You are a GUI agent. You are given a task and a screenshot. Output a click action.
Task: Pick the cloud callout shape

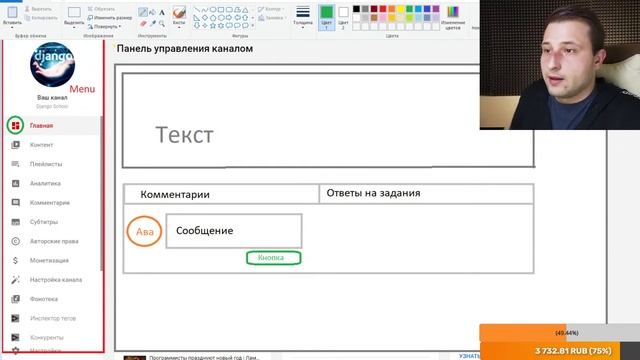(245, 25)
